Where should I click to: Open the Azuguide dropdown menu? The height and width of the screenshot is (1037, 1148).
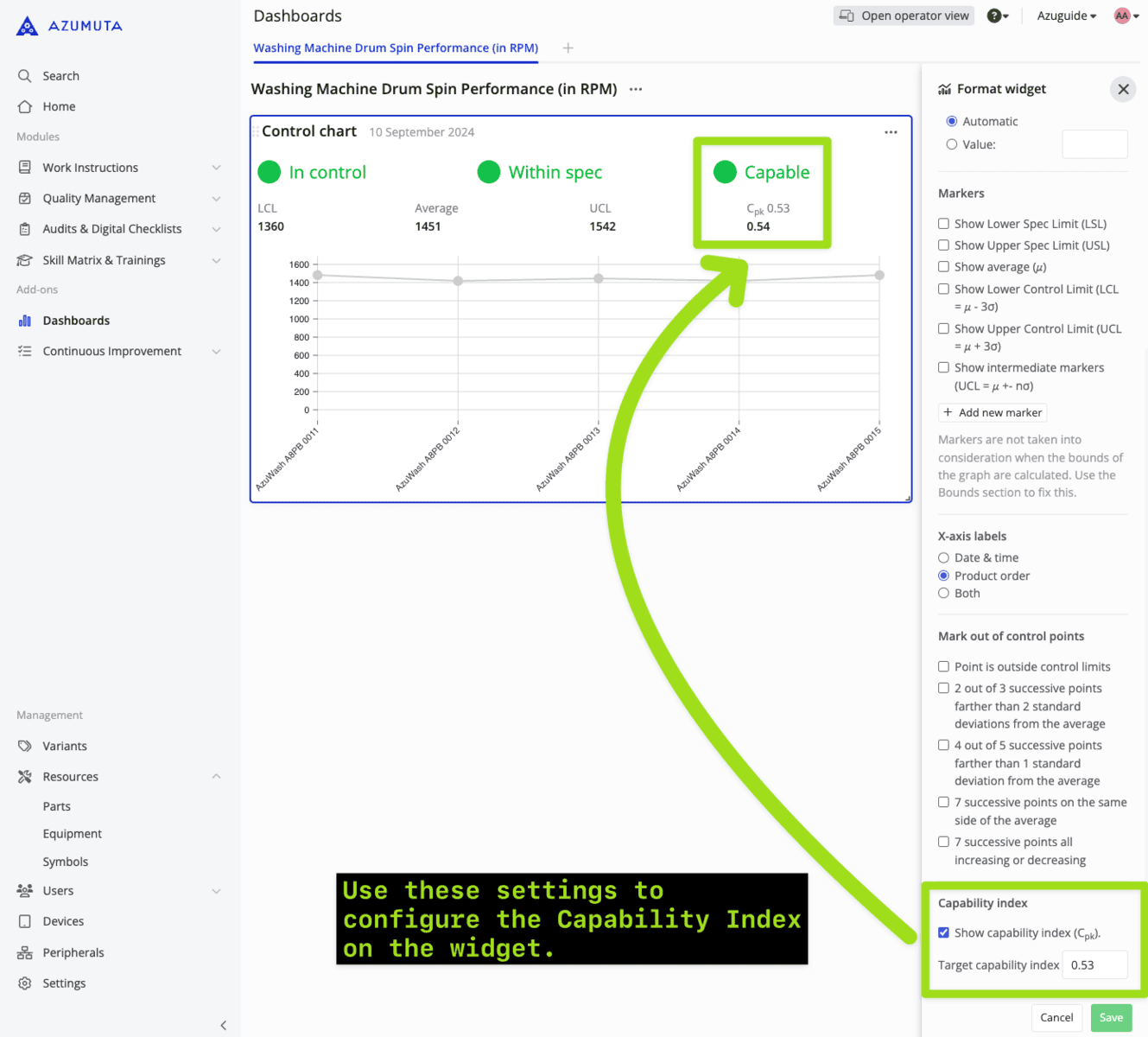(1066, 15)
